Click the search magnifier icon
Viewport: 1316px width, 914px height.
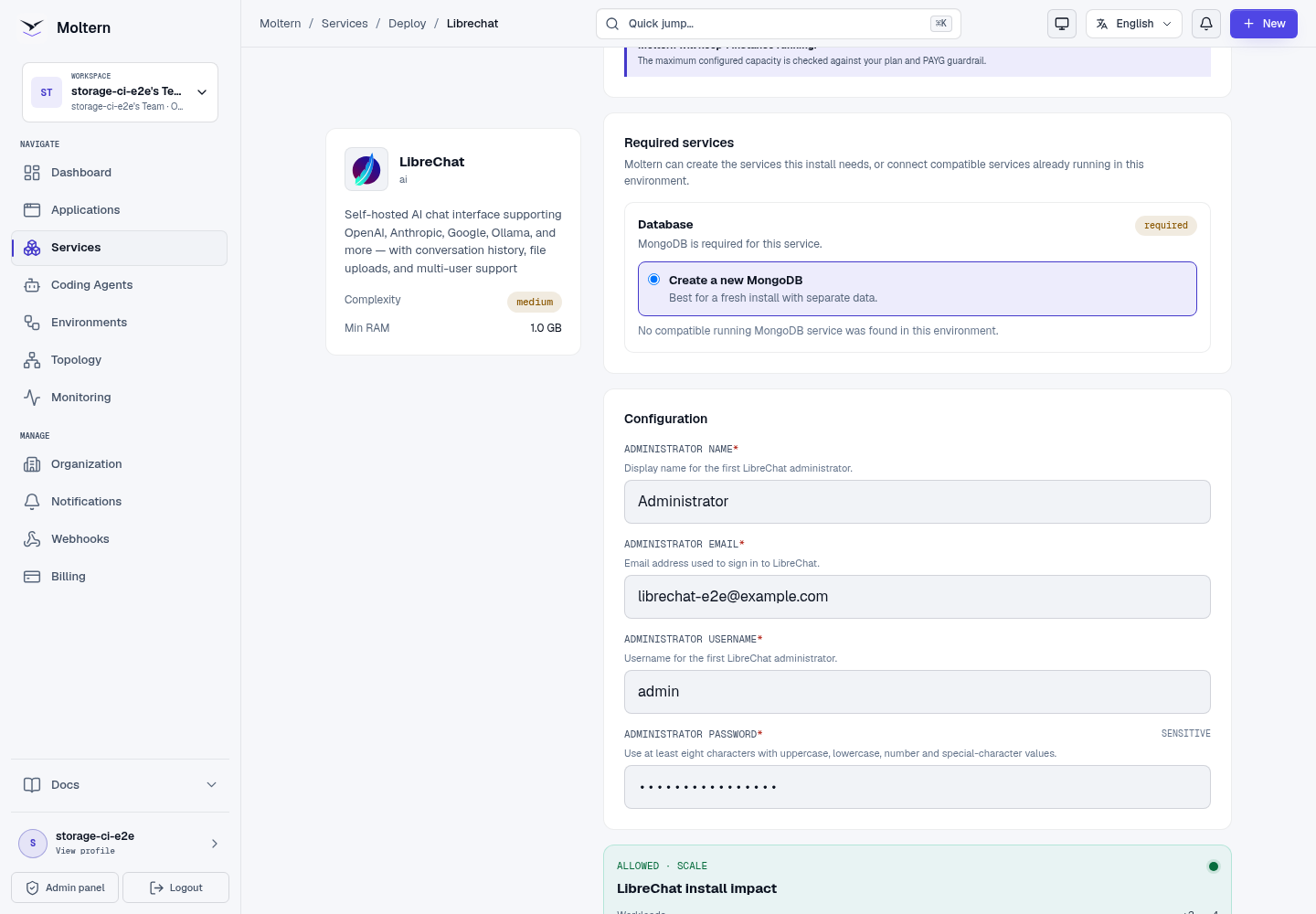coord(612,24)
